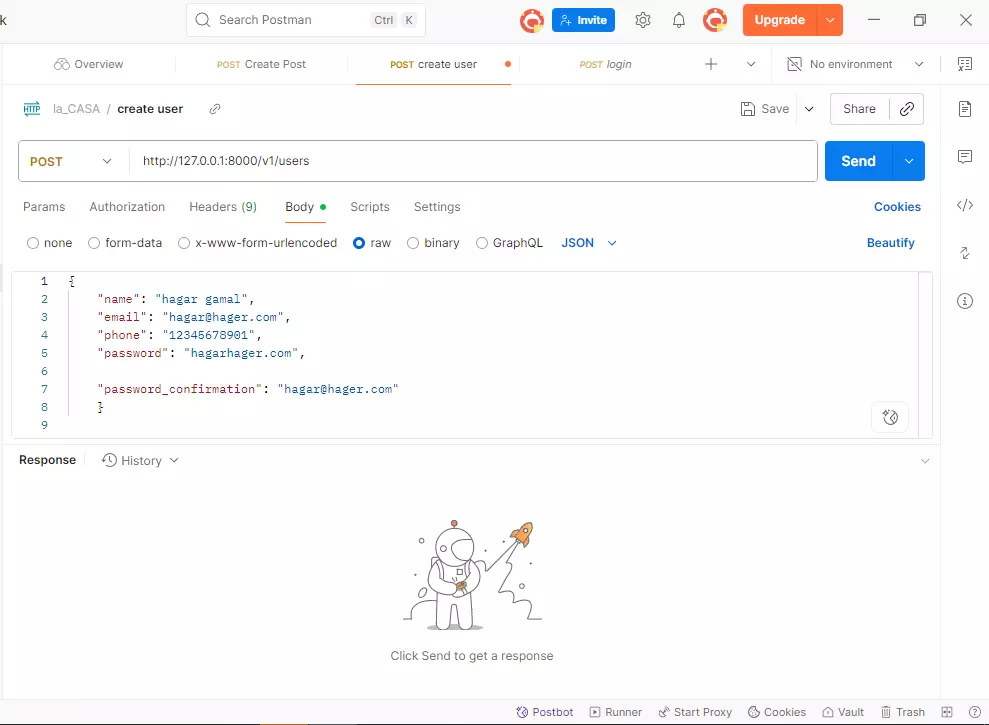Open Postbot from the status bar
Viewport: 989px width, 725px height.
(544, 711)
